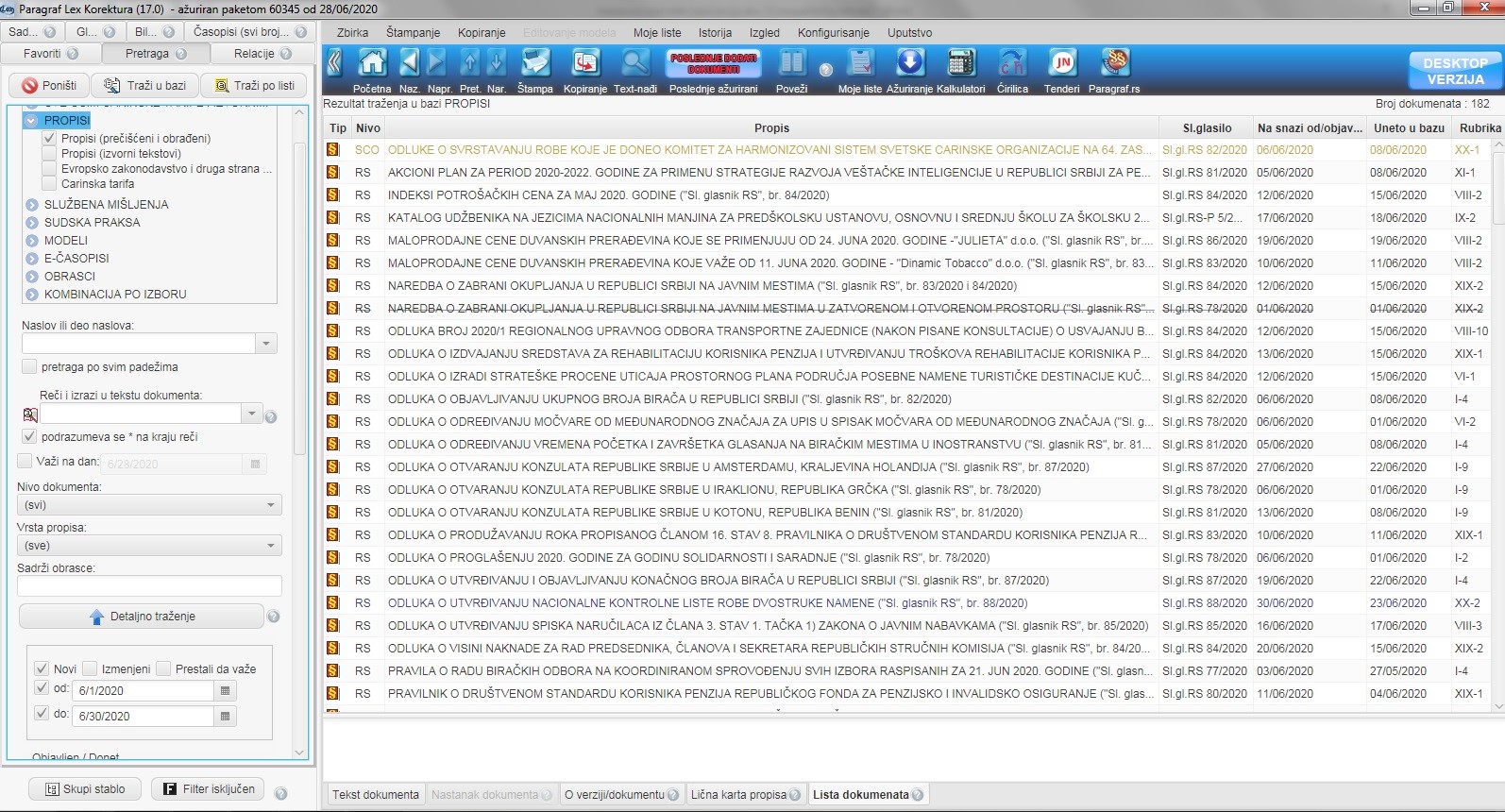Open the Kalkulatori calculator icon
This screenshot has width=1505, height=812.
[x=960, y=64]
